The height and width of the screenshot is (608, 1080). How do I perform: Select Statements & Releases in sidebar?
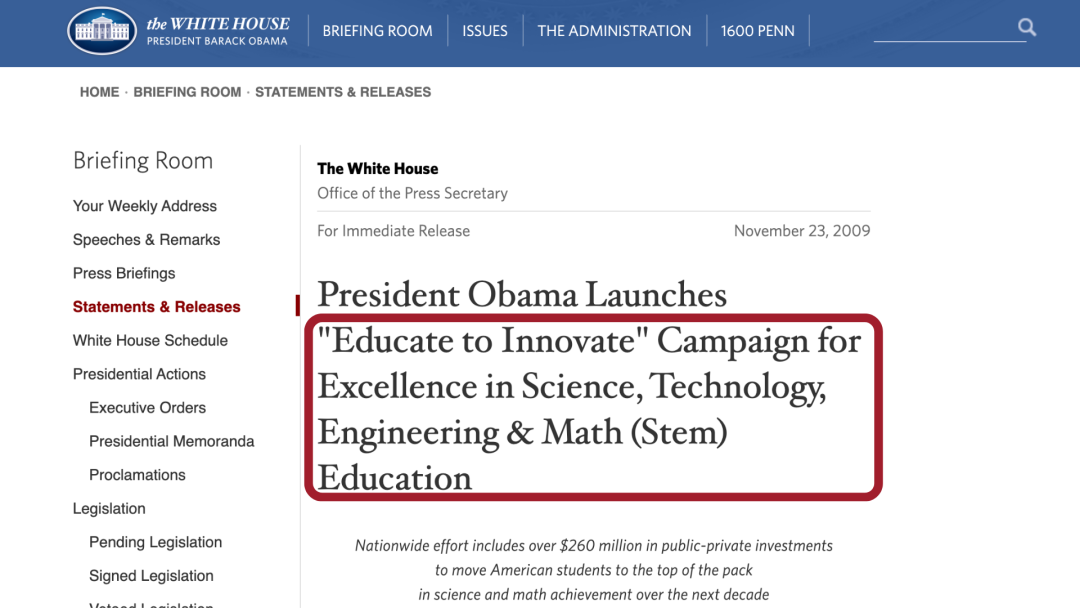(x=156, y=307)
